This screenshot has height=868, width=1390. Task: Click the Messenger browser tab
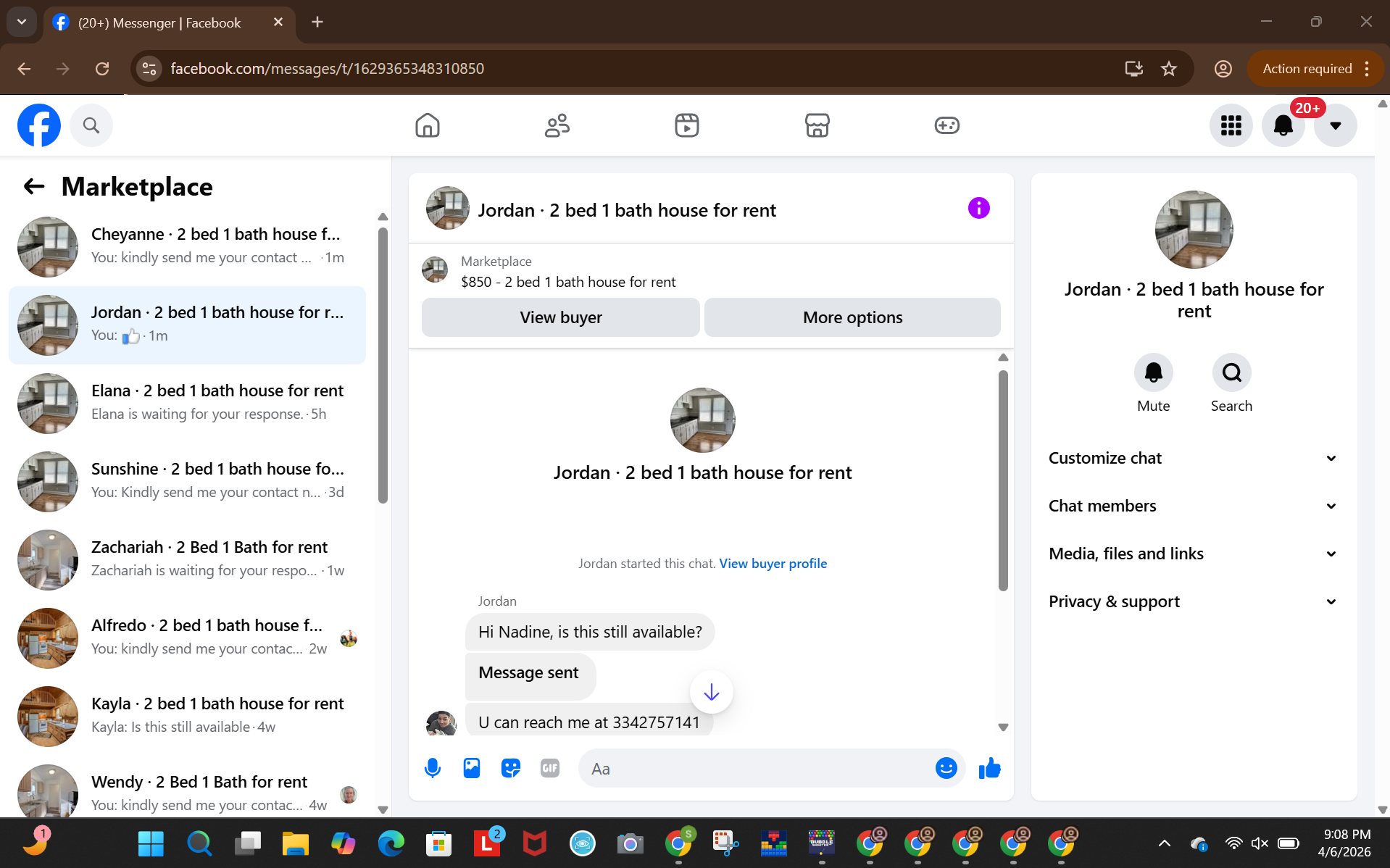coord(169,22)
